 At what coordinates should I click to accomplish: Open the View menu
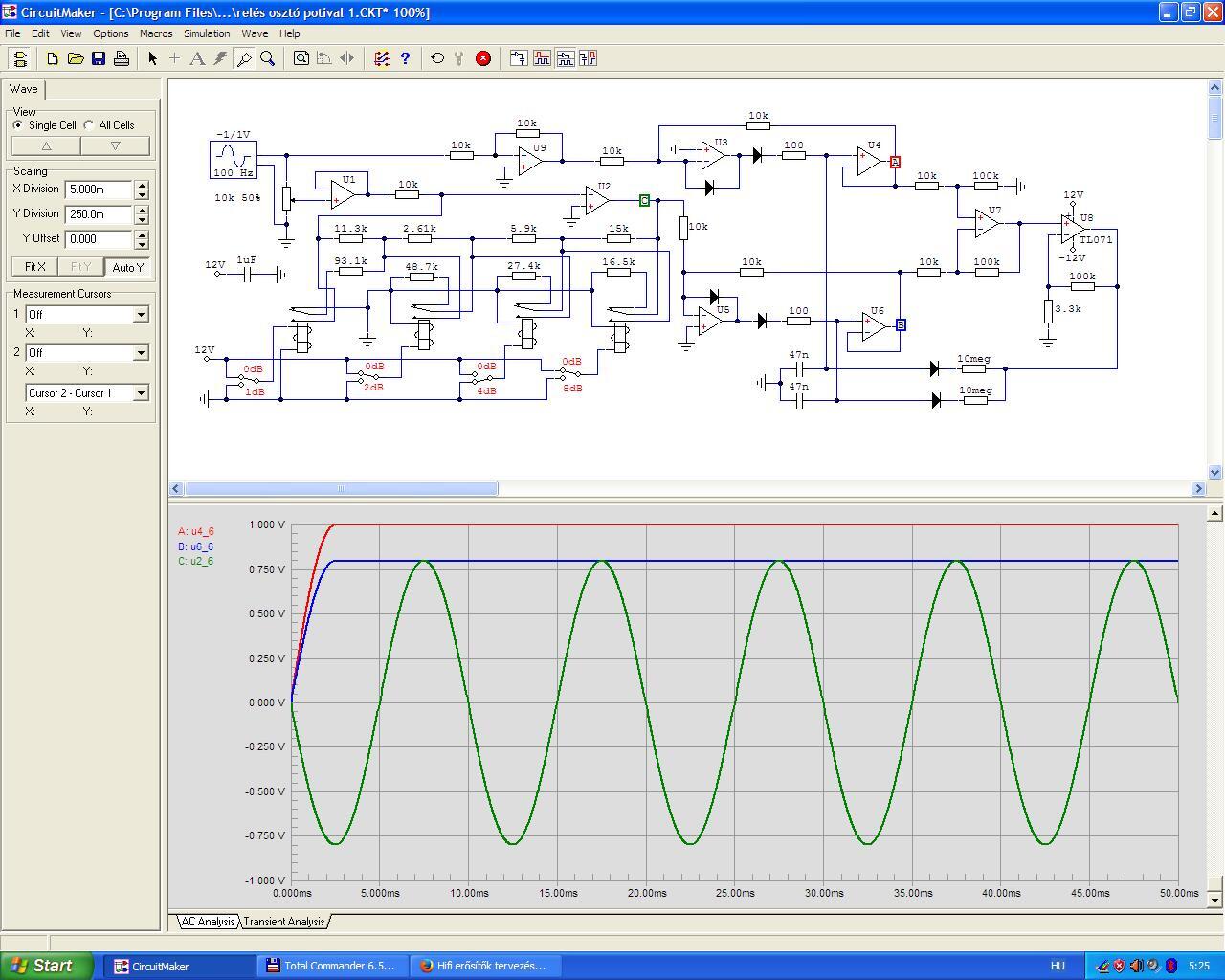[x=71, y=33]
